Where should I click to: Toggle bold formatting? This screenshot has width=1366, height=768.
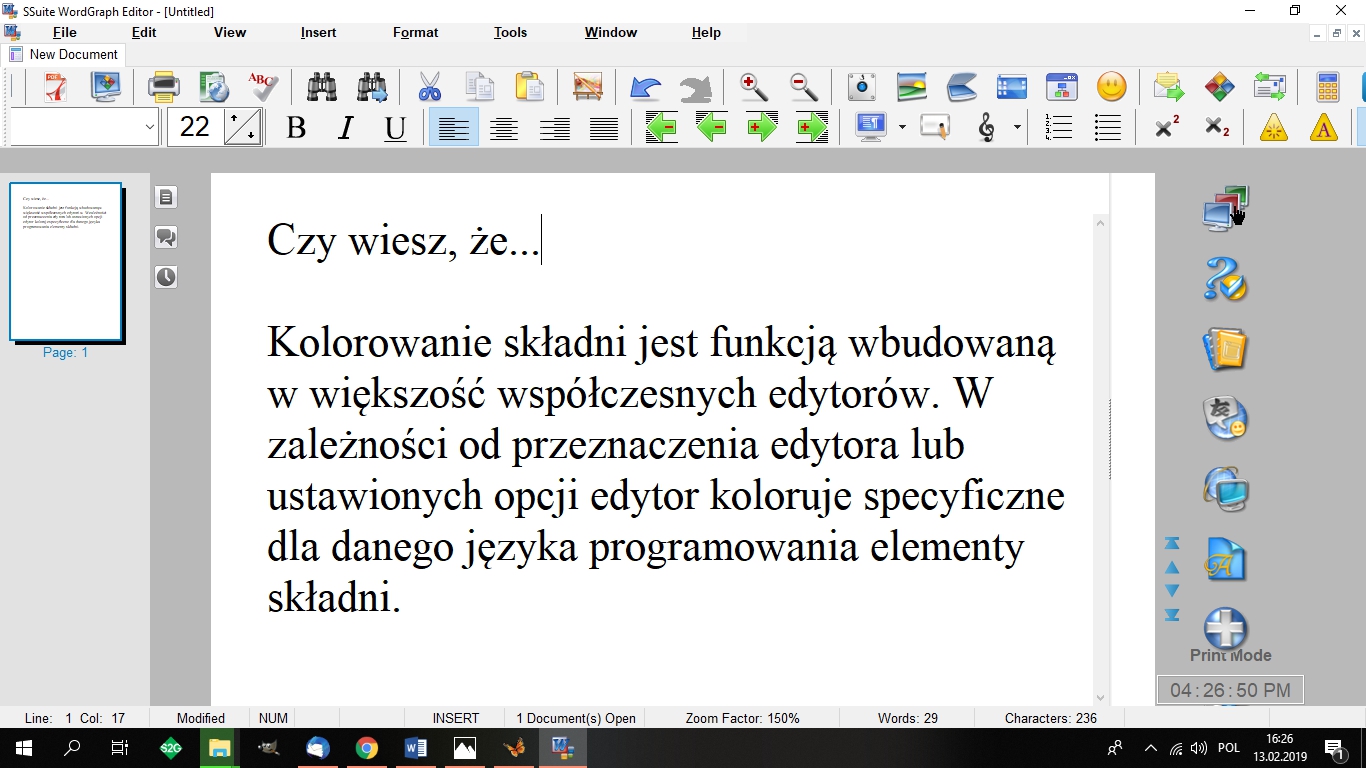[295, 127]
